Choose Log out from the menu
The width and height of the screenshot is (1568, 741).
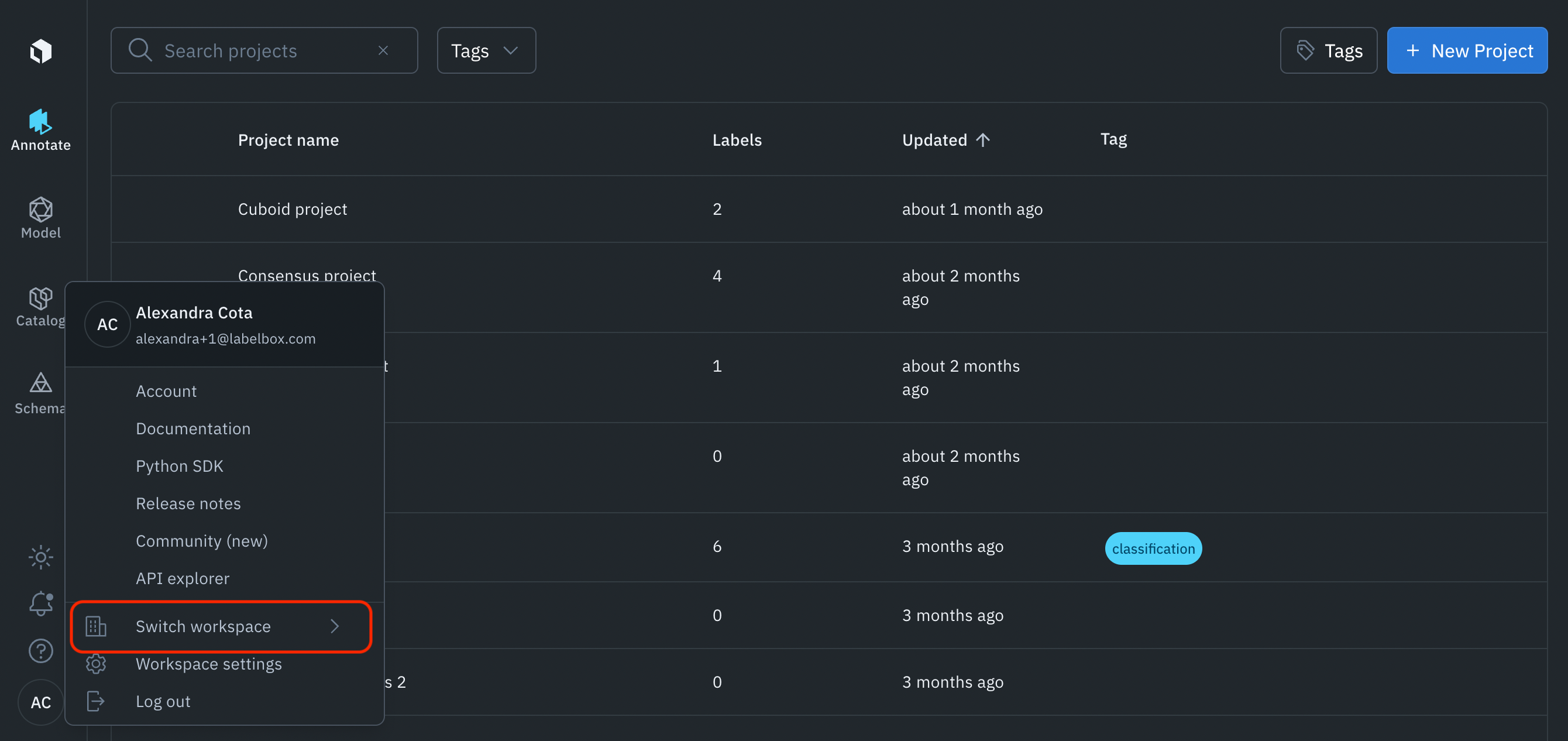(x=163, y=701)
